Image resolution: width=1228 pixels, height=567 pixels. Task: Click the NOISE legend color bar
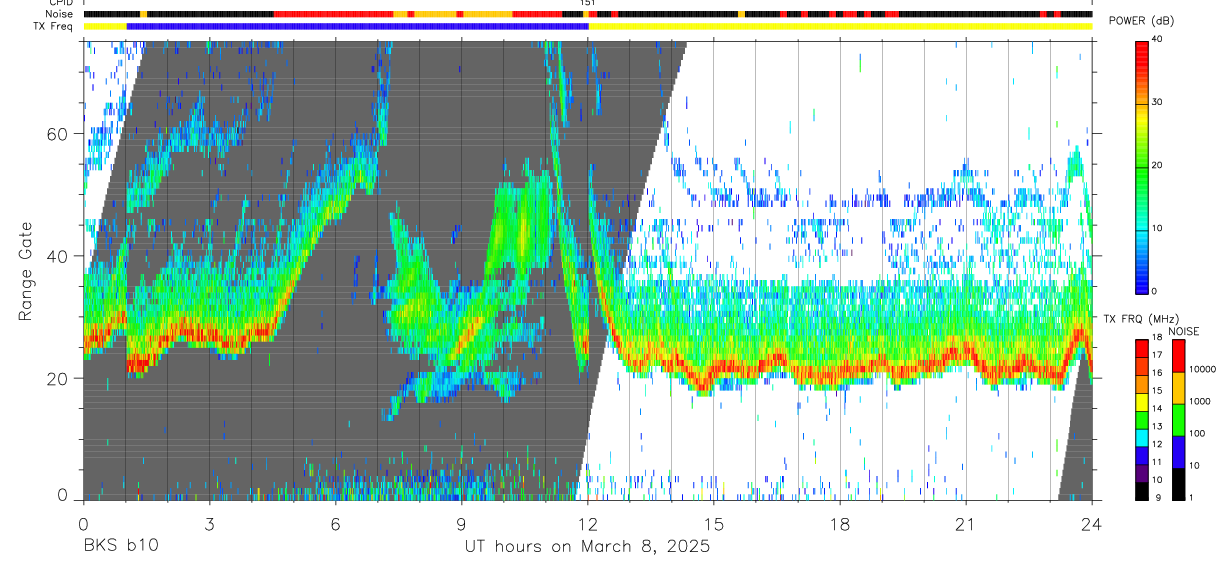click(1179, 419)
